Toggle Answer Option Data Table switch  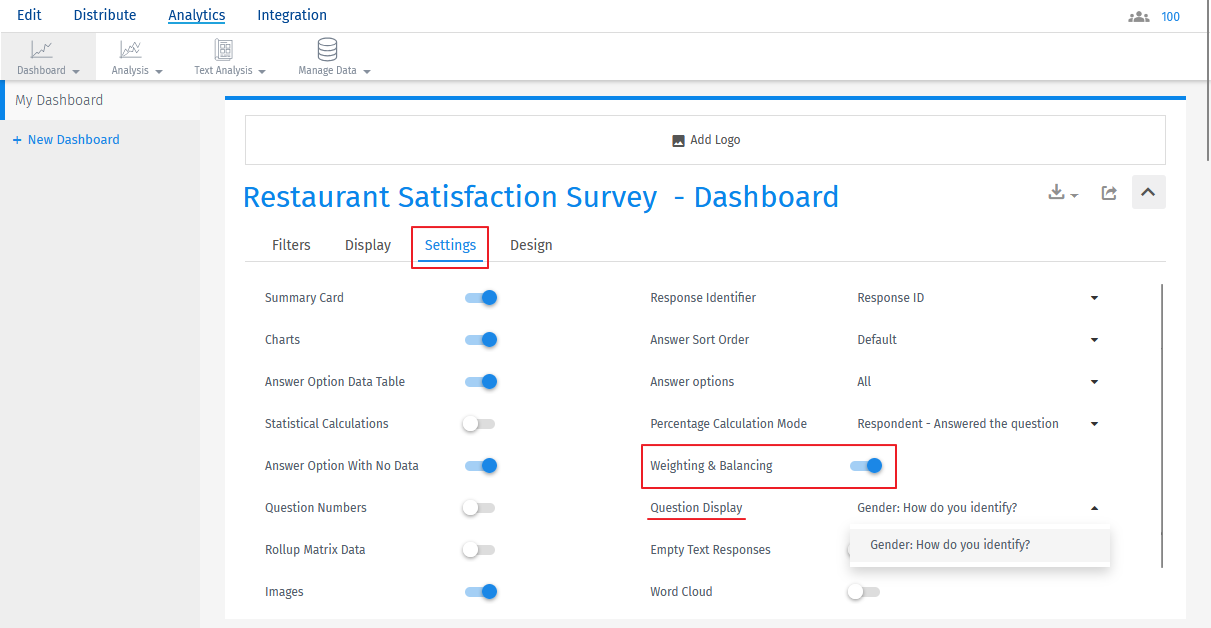coord(481,382)
